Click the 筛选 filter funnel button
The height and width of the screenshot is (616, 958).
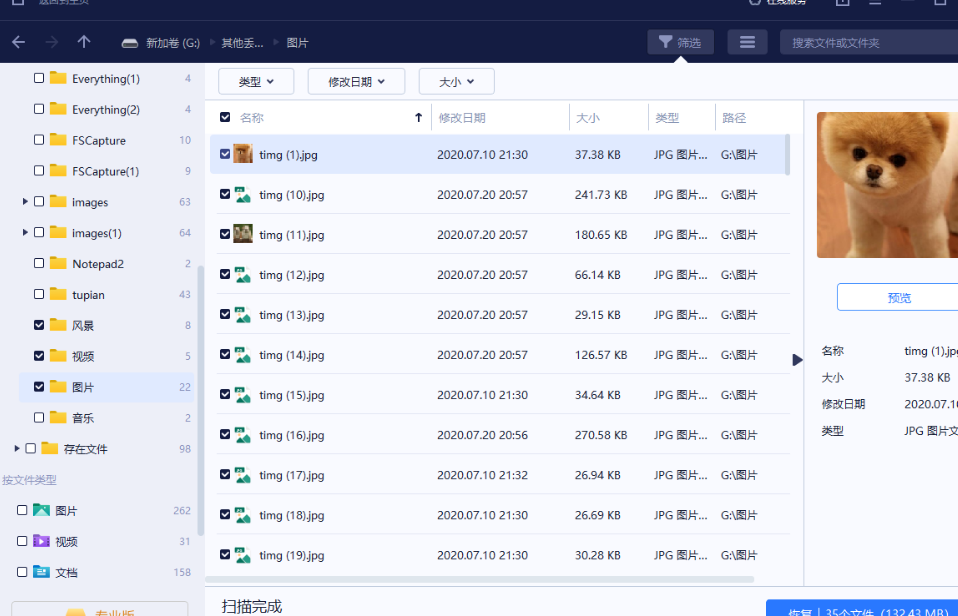tap(680, 42)
